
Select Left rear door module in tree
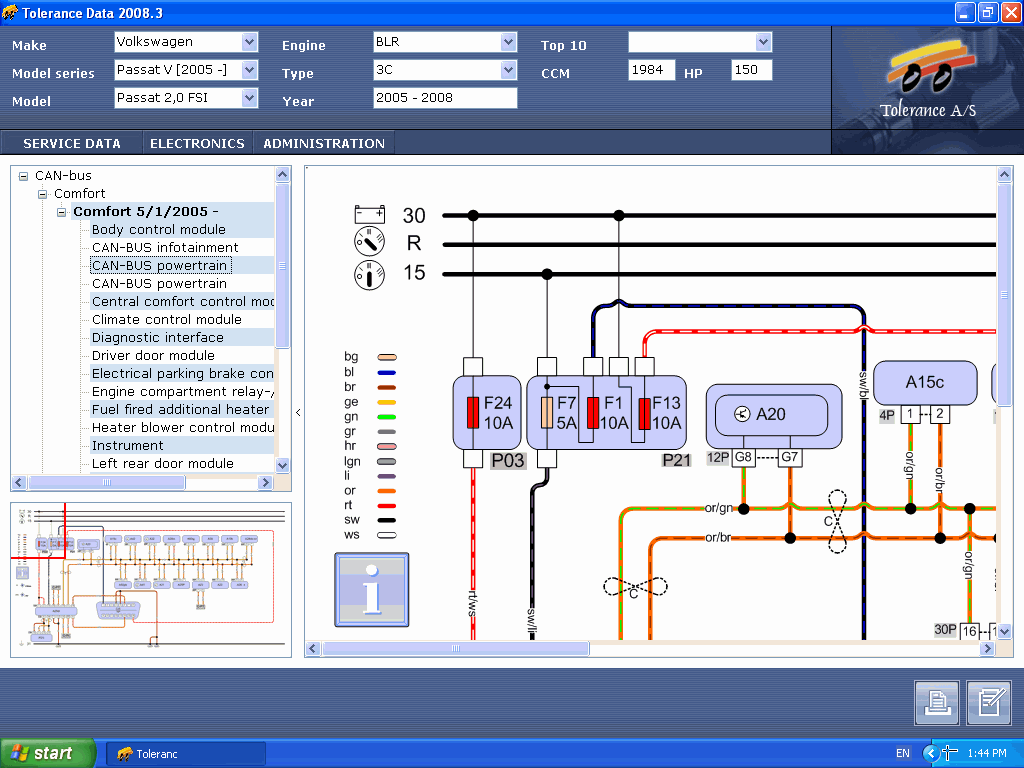click(x=163, y=464)
